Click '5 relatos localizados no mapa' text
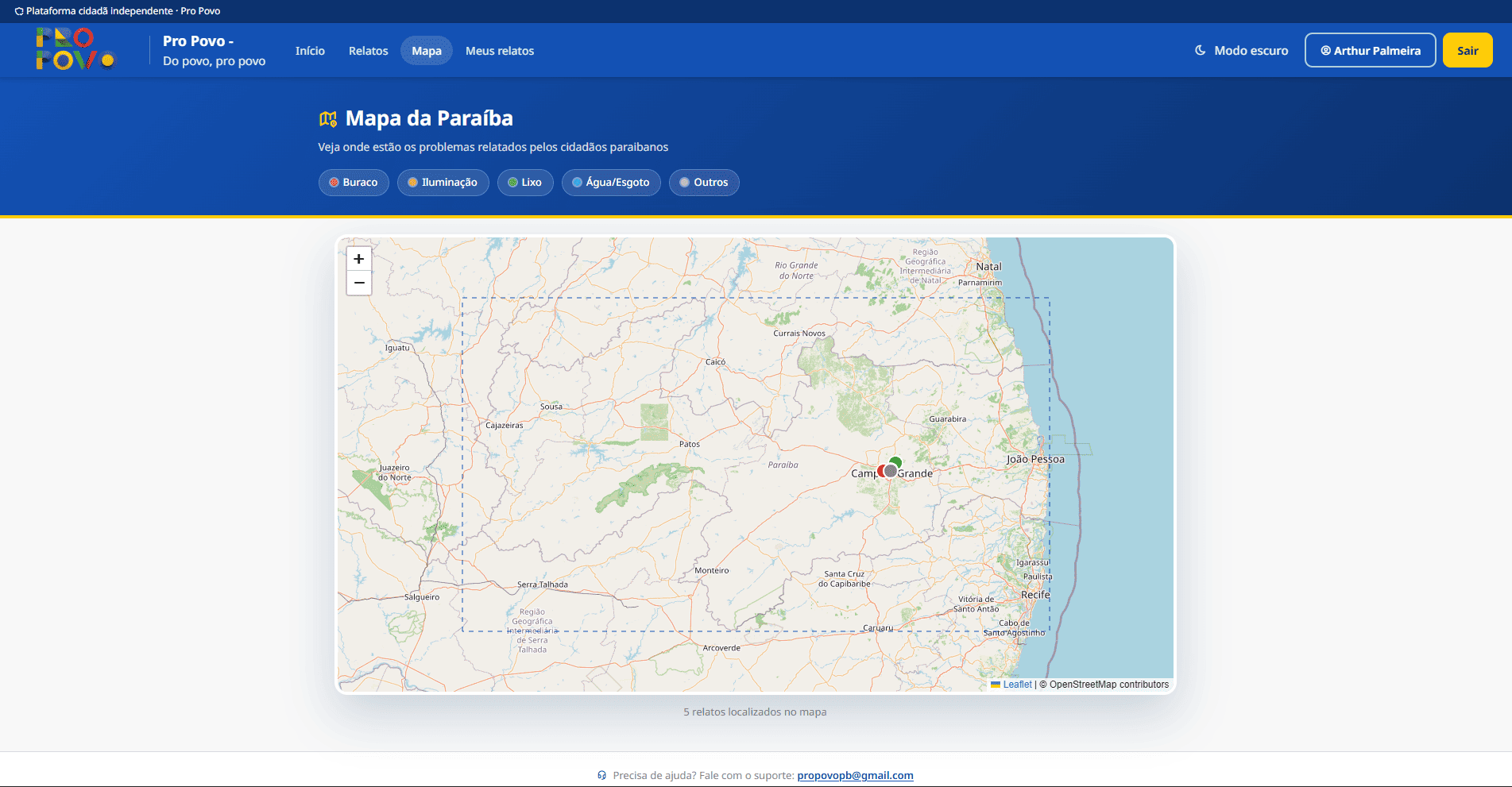The image size is (1512, 787). click(755, 712)
